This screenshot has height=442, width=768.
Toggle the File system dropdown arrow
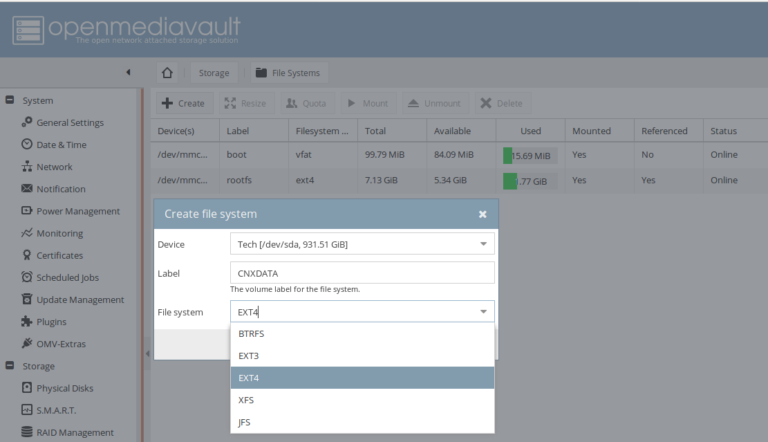[483, 312]
